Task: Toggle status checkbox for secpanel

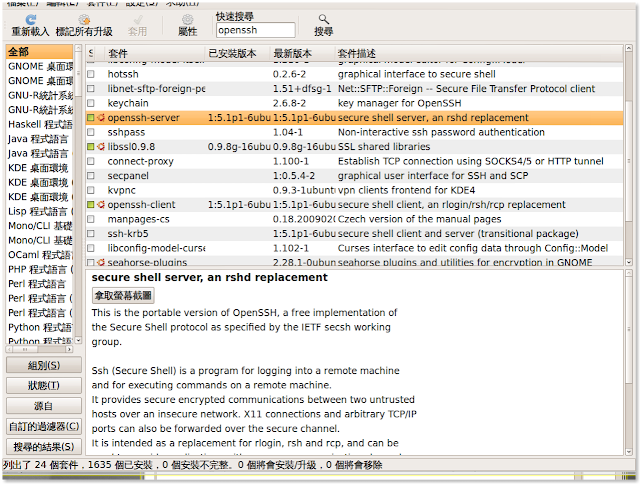Action: point(91,176)
